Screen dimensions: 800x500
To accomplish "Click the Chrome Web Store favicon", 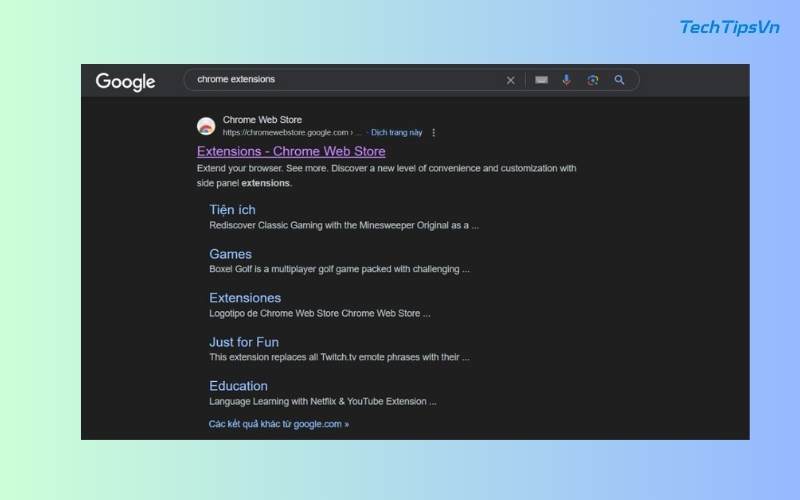I will (x=206, y=126).
